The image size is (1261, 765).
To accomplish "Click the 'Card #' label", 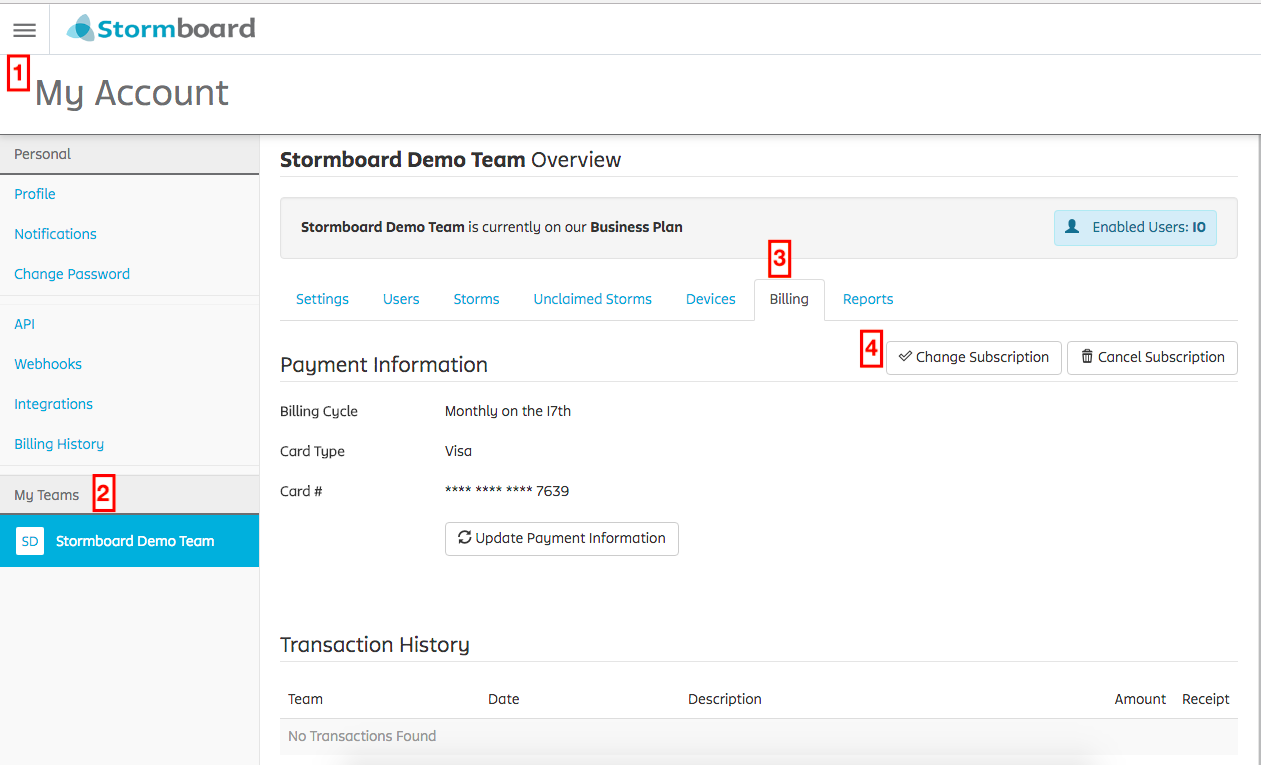I will tap(301, 491).
